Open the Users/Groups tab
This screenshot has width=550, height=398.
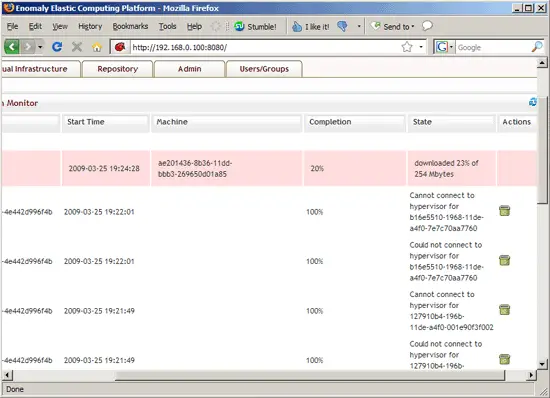pyautogui.click(x=264, y=69)
